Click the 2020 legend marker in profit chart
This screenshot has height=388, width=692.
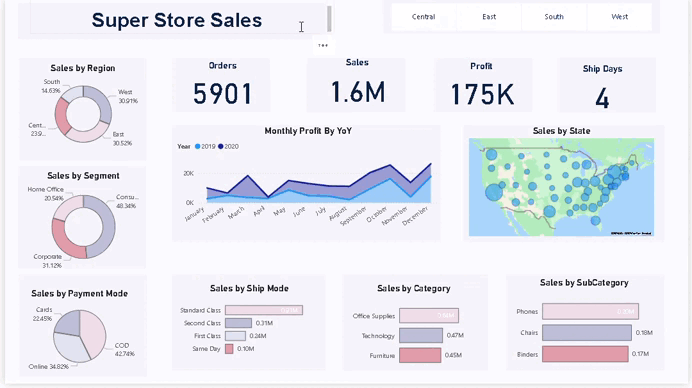(221, 147)
